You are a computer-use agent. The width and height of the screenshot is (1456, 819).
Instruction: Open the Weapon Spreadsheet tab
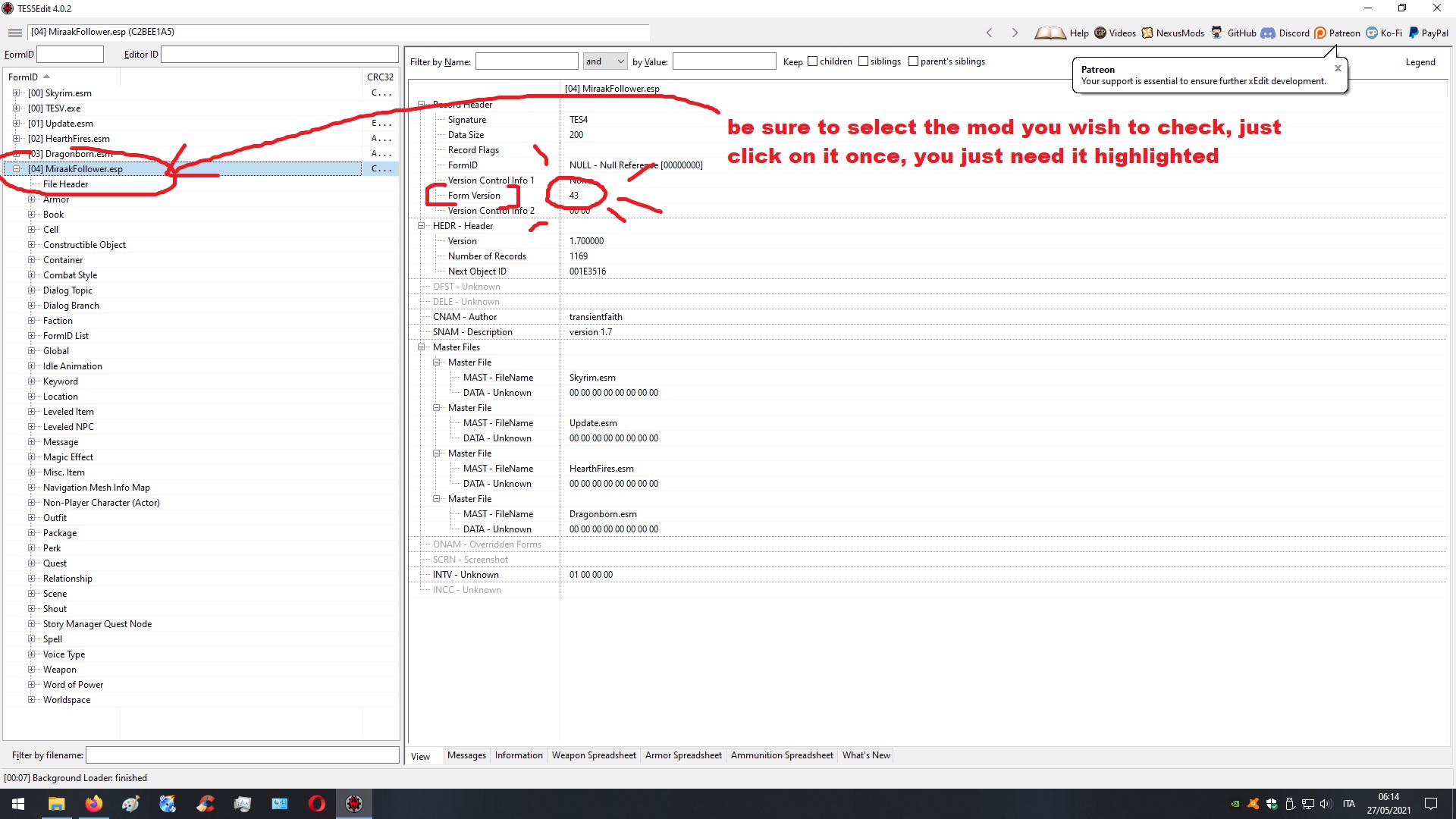click(594, 755)
